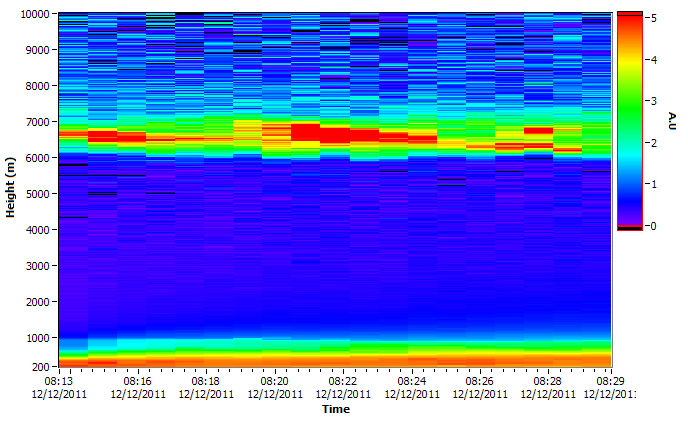Screen dimensions: 688x431
Task: Click the 08:13 time tick label
Action: point(59,381)
